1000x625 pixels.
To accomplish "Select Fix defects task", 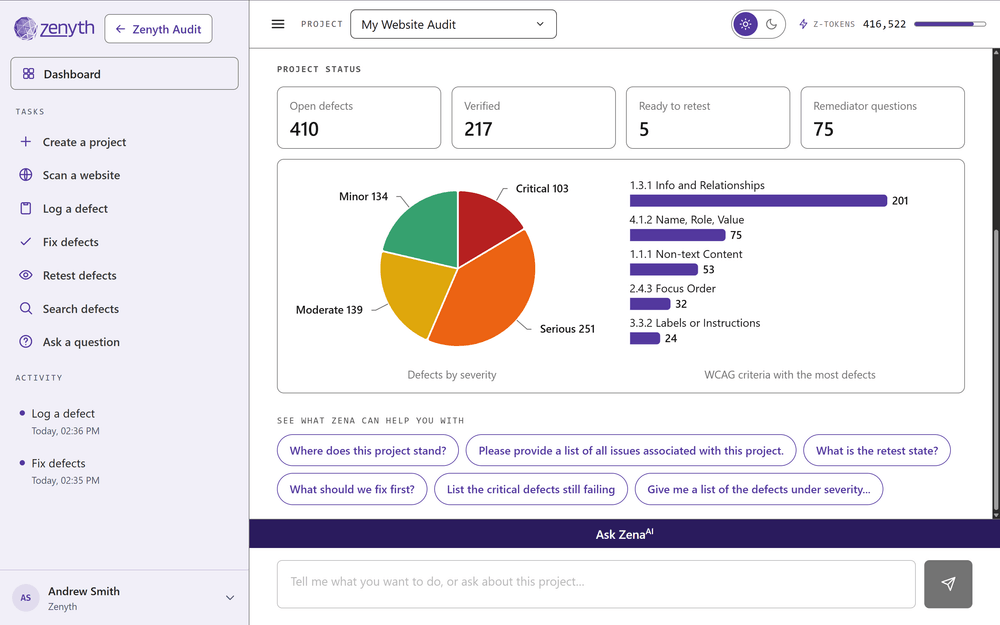I will pos(70,242).
